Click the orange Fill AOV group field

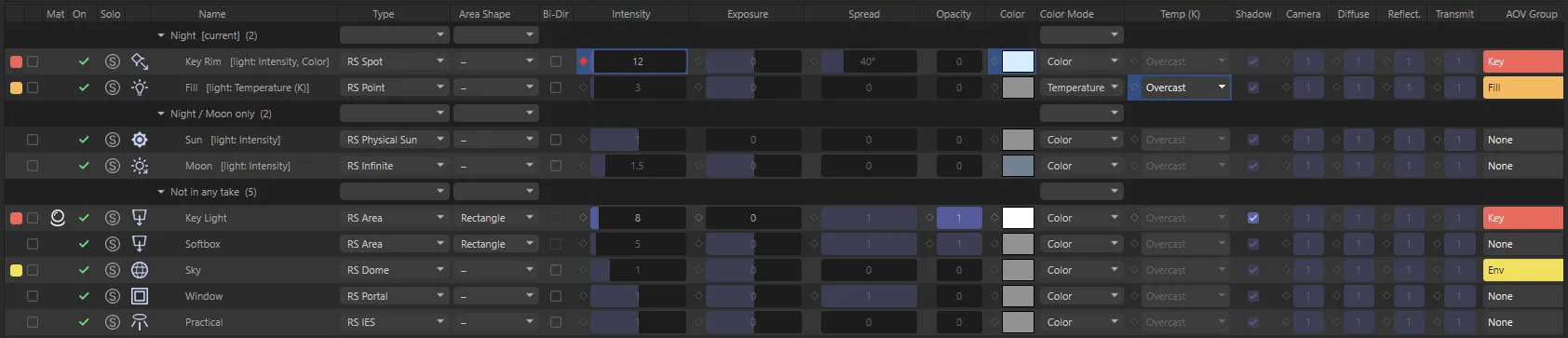1522,88
